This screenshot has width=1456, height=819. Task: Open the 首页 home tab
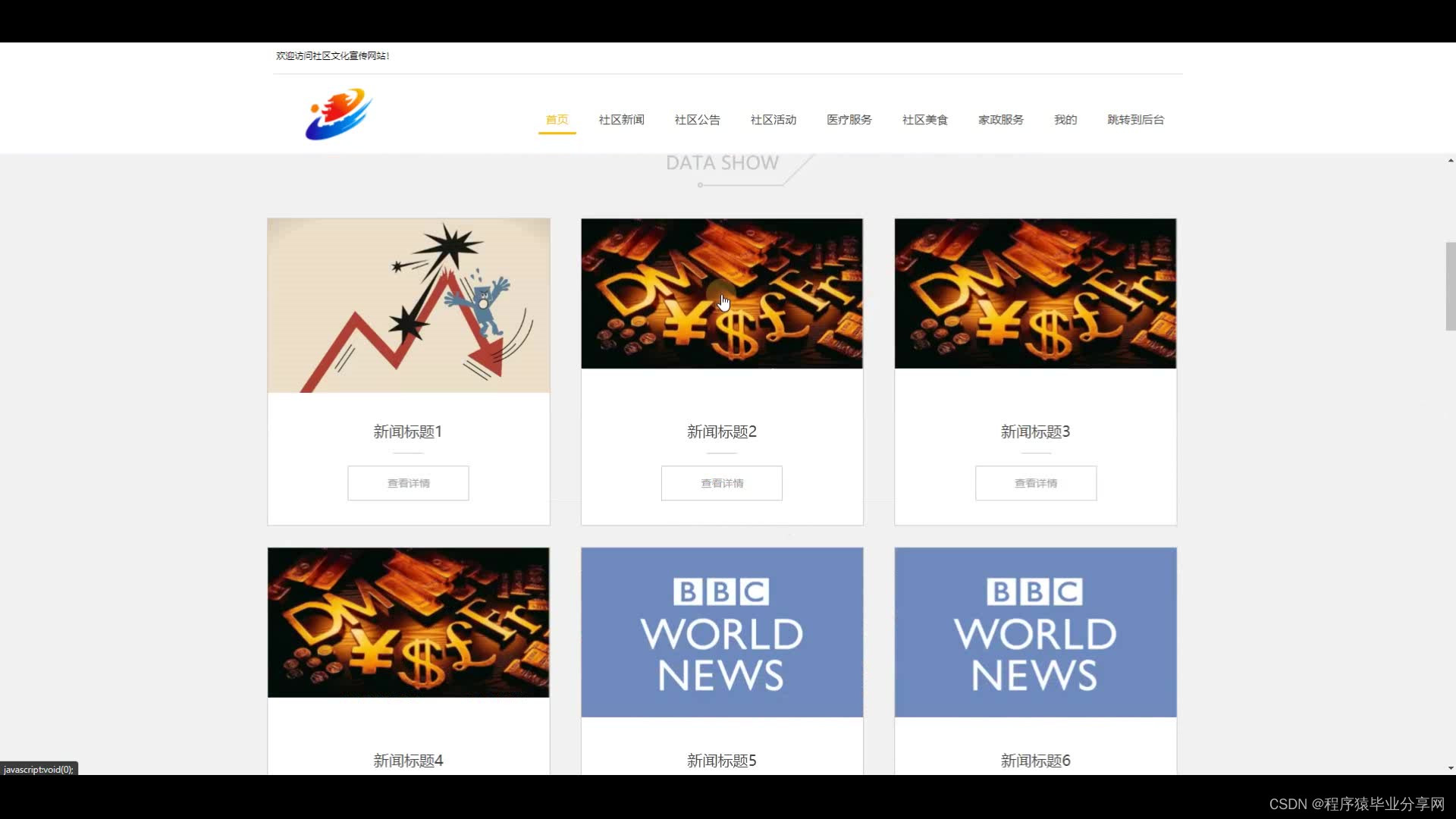click(557, 120)
